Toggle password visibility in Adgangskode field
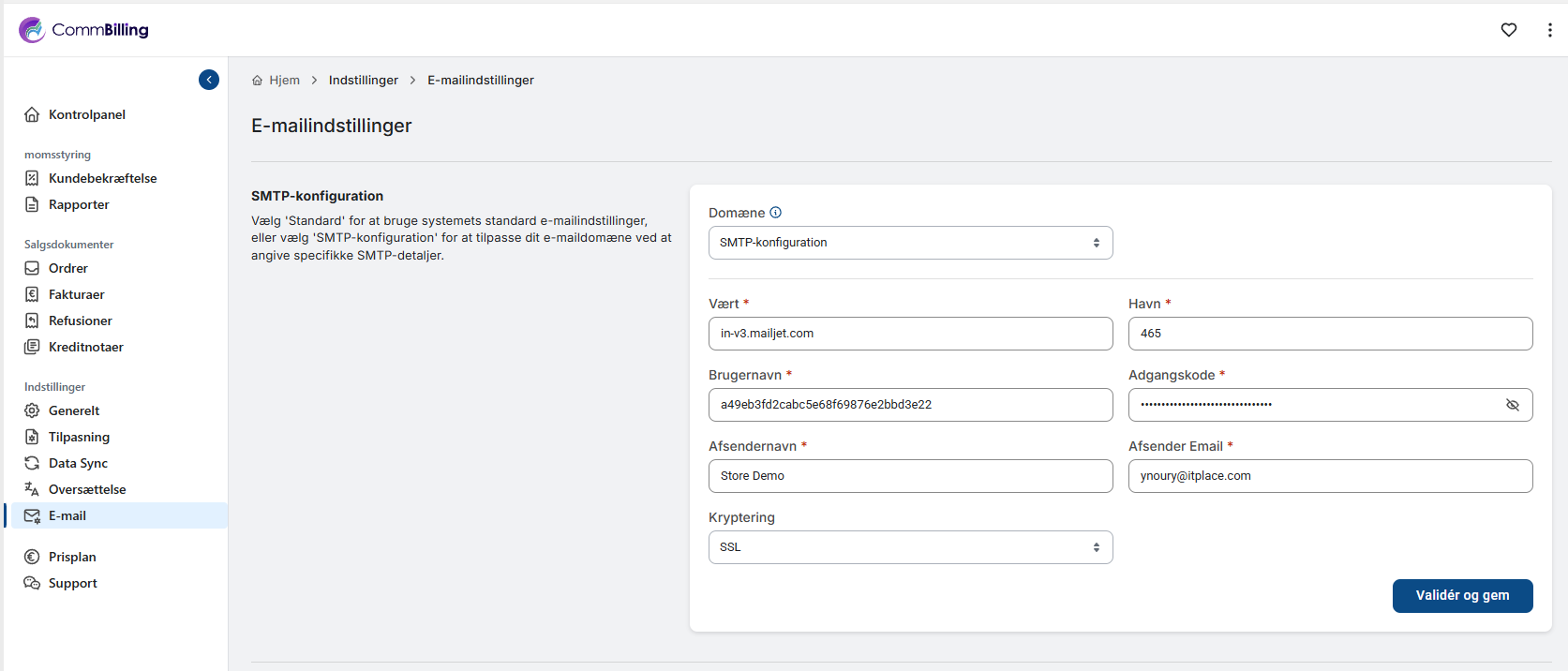Screen dimensions: 1568x671 (1512, 405)
